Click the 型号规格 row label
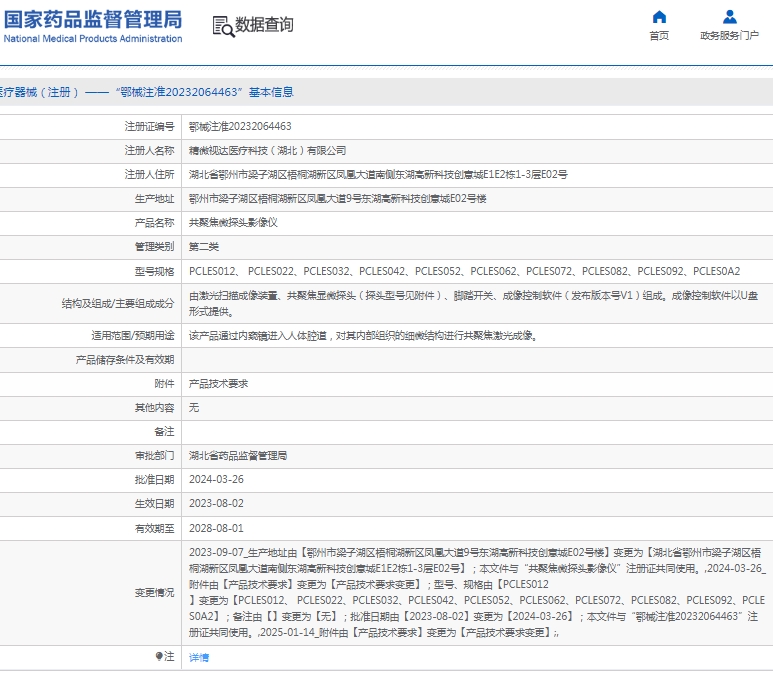Viewport: 773px width, 678px height. tap(154, 271)
